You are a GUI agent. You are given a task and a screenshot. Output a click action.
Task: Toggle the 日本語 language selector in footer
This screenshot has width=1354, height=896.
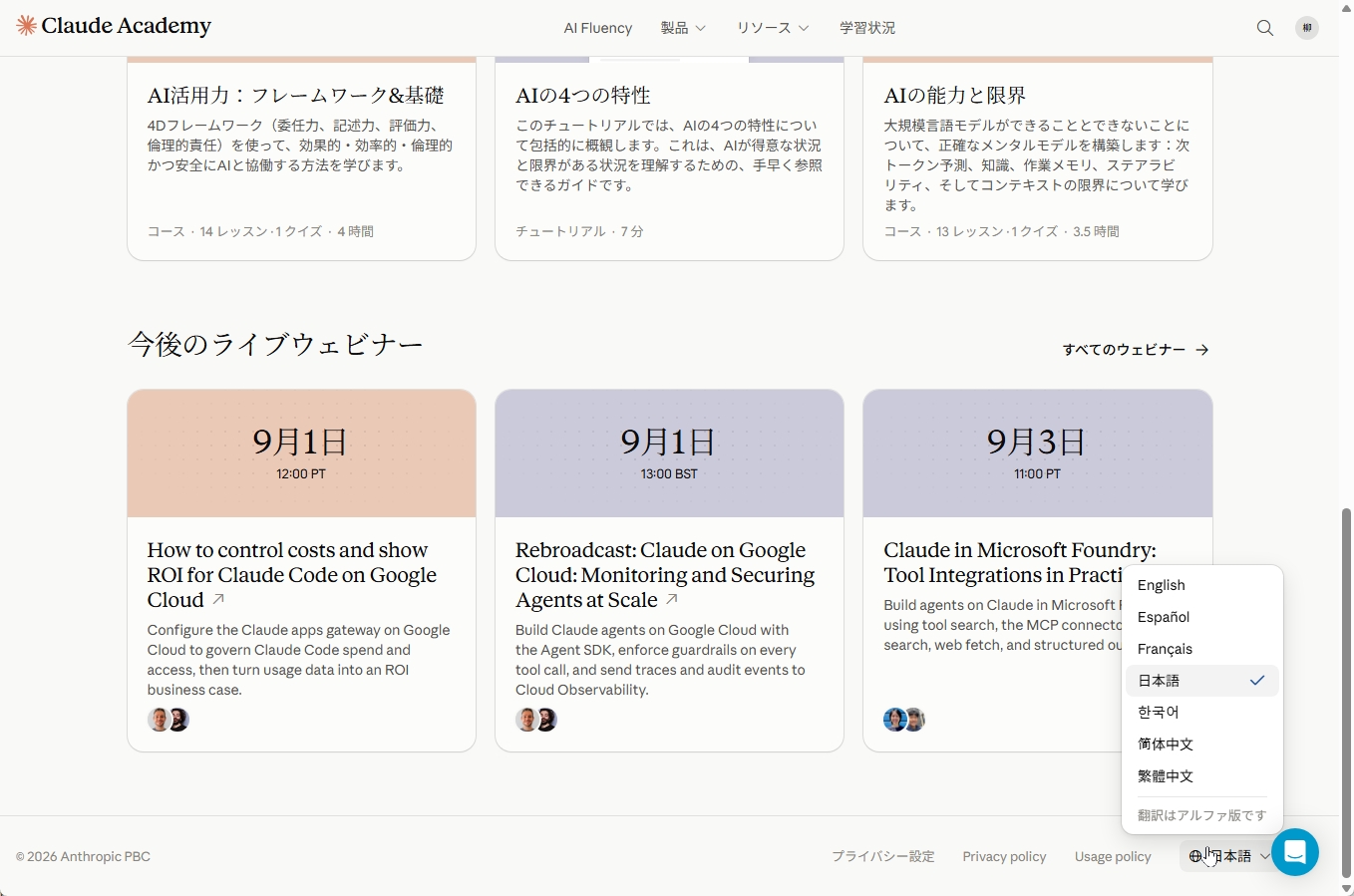(x=1229, y=856)
